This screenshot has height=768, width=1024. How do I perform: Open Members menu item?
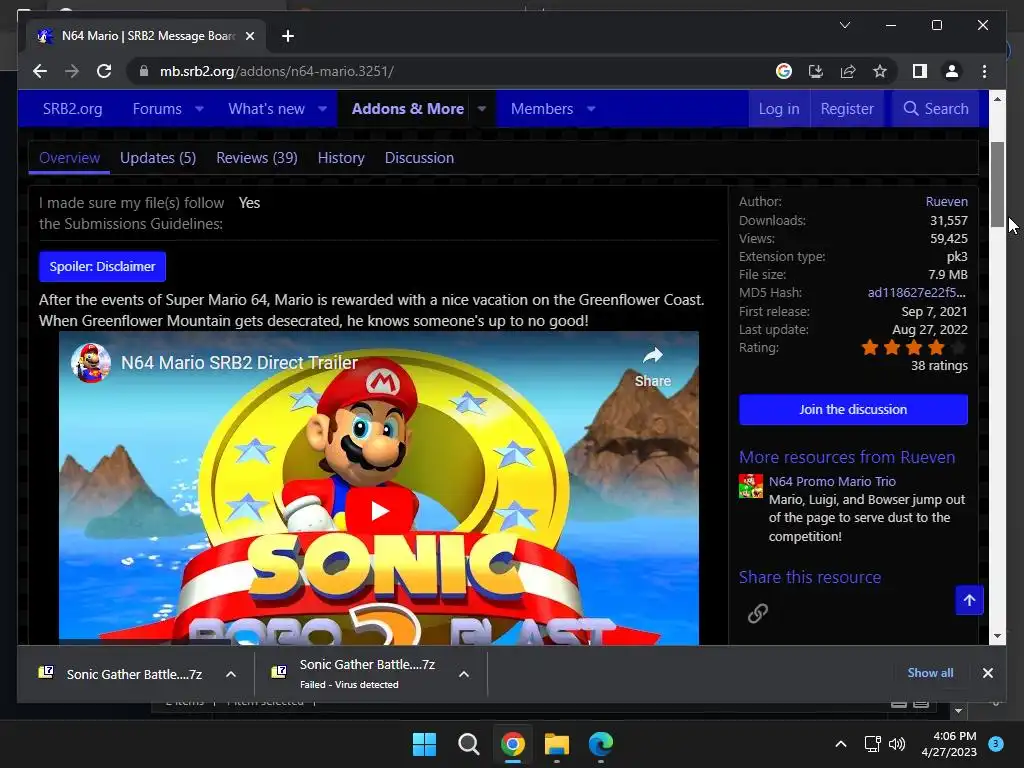click(x=542, y=109)
